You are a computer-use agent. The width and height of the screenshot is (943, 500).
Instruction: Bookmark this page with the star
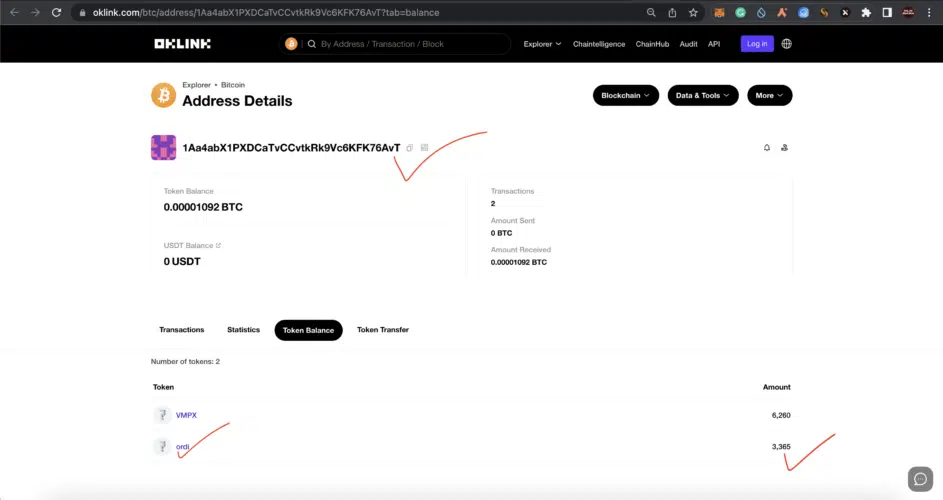click(693, 13)
